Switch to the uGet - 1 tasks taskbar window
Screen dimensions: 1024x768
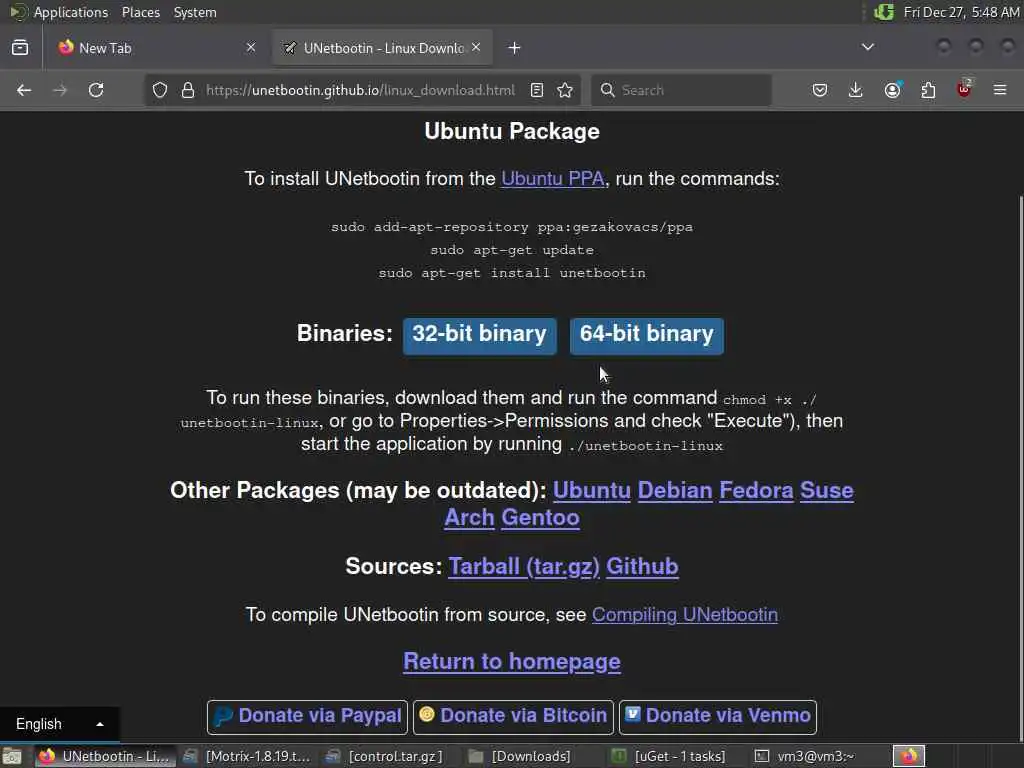click(669, 756)
